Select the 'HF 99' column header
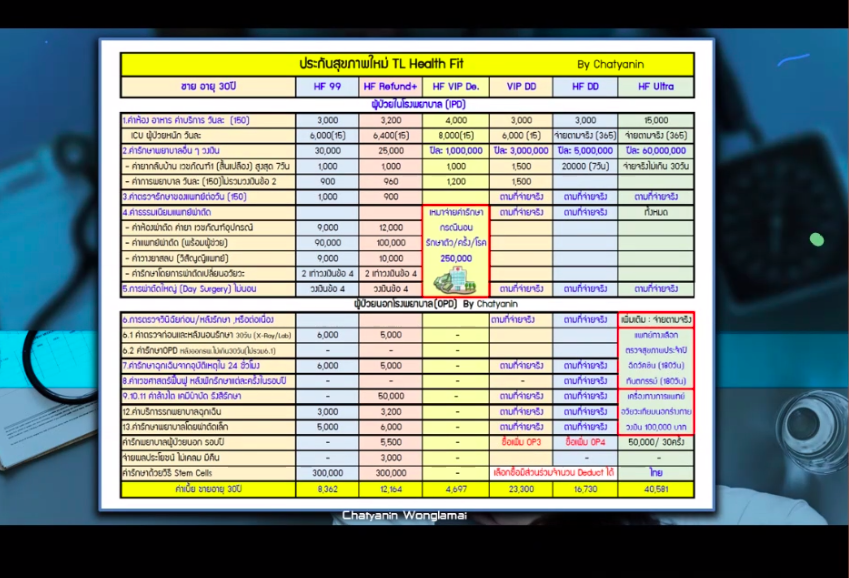849x578 pixels. (x=327, y=87)
